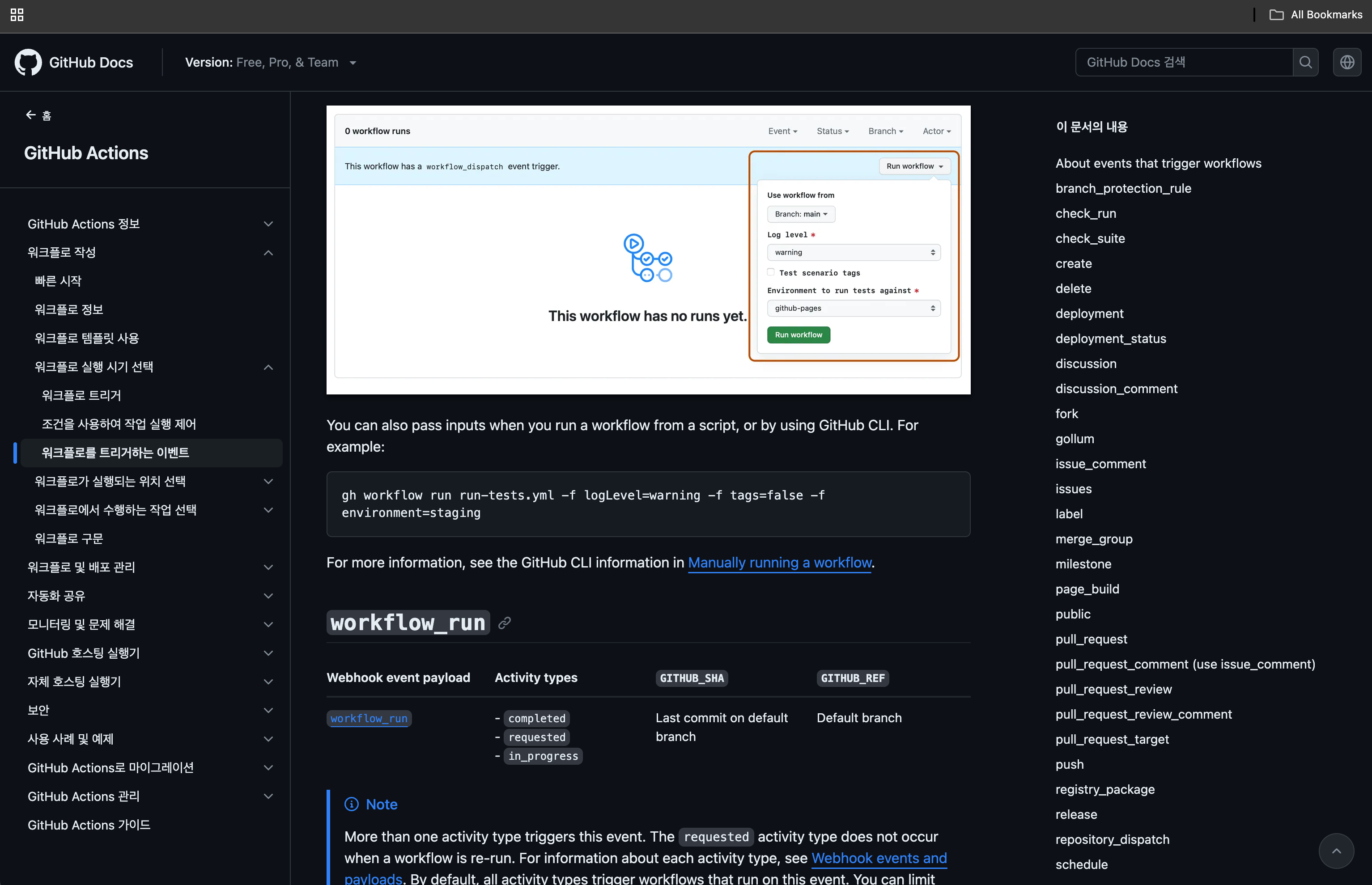Follow the Manually running a workflow link
Viewport: 1372px width, 885px height.
coord(780,563)
